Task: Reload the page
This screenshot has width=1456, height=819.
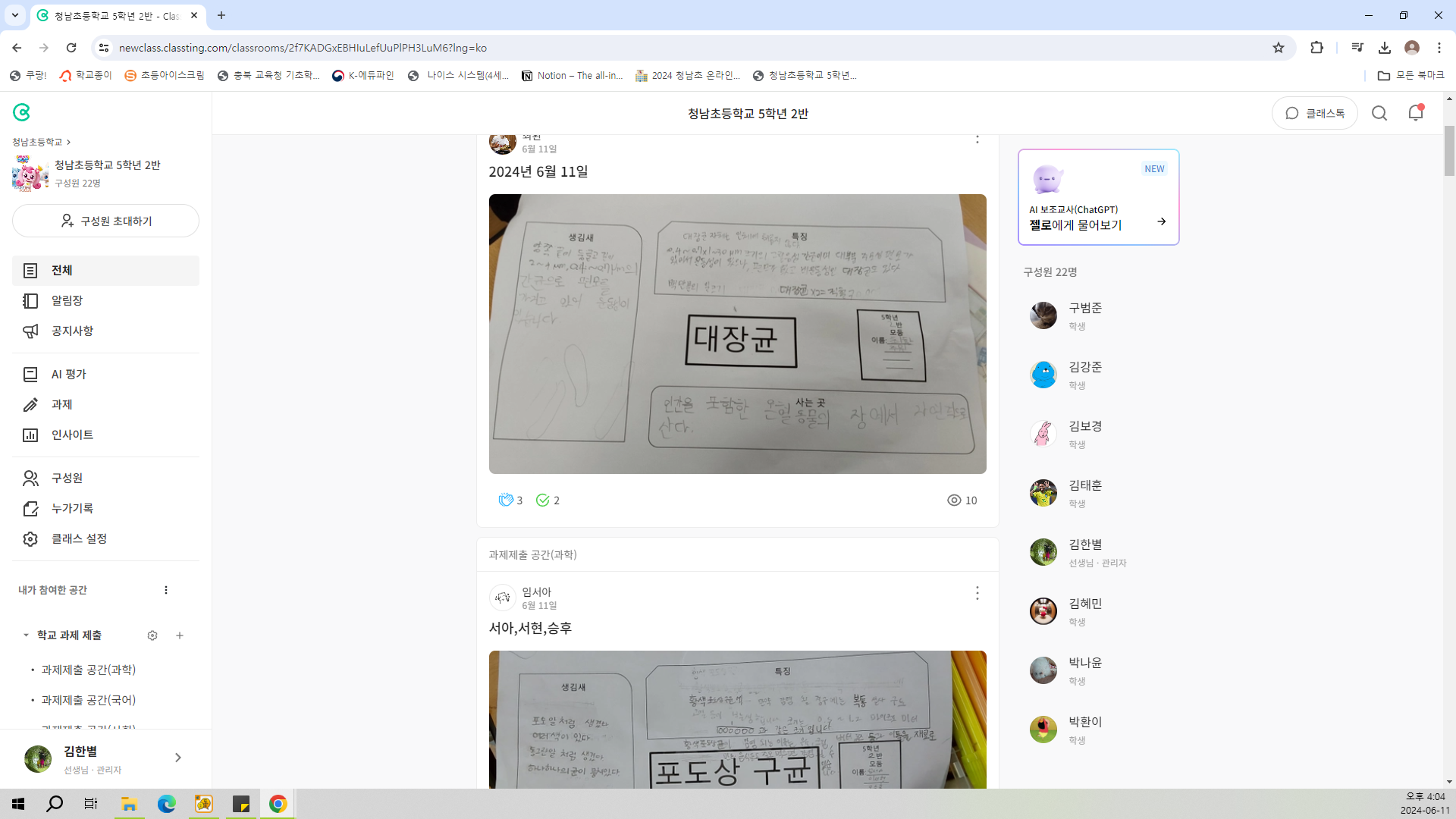Action: point(71,48)
